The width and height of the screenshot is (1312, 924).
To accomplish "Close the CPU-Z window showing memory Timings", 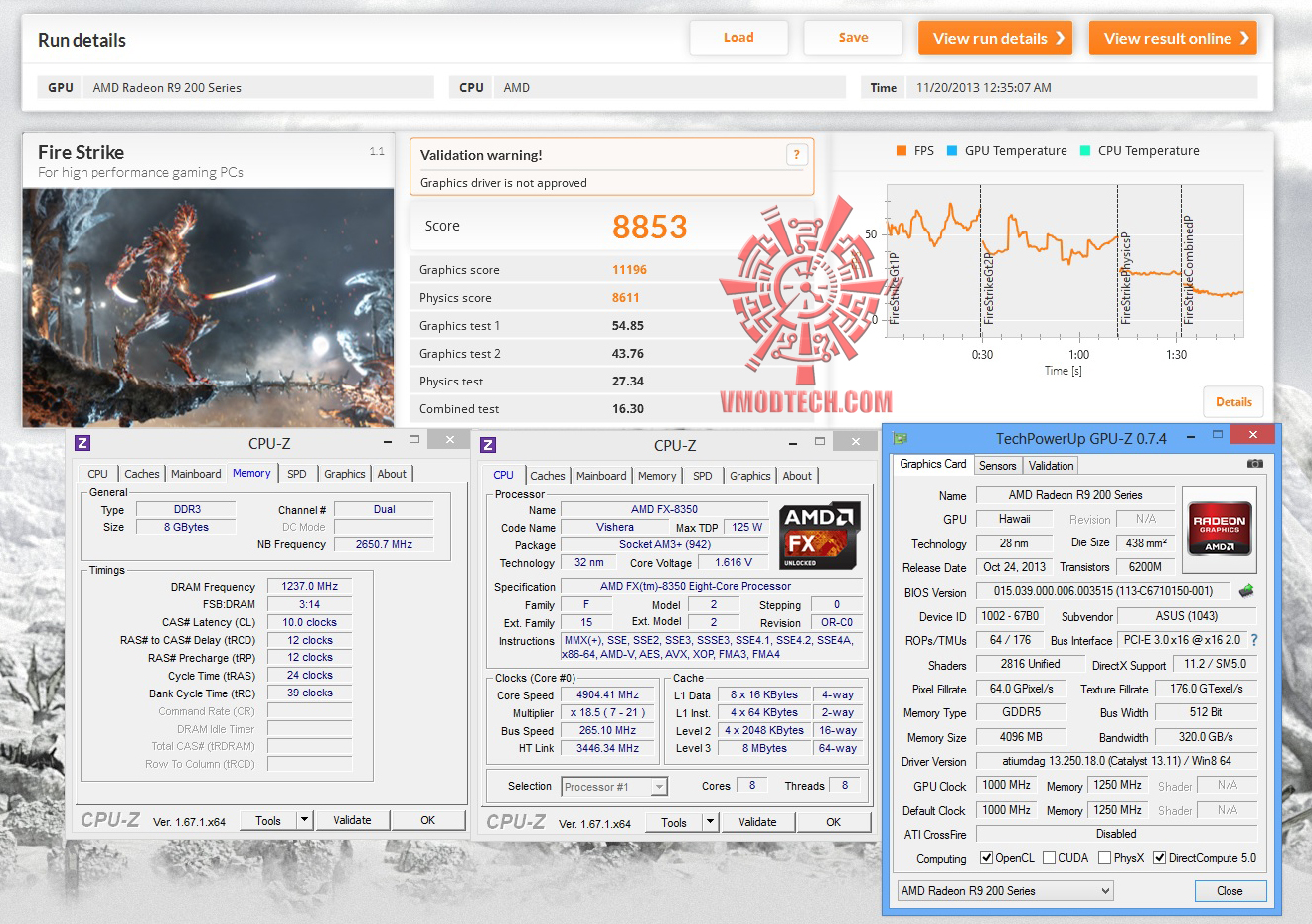I will [x=449, y=440].
